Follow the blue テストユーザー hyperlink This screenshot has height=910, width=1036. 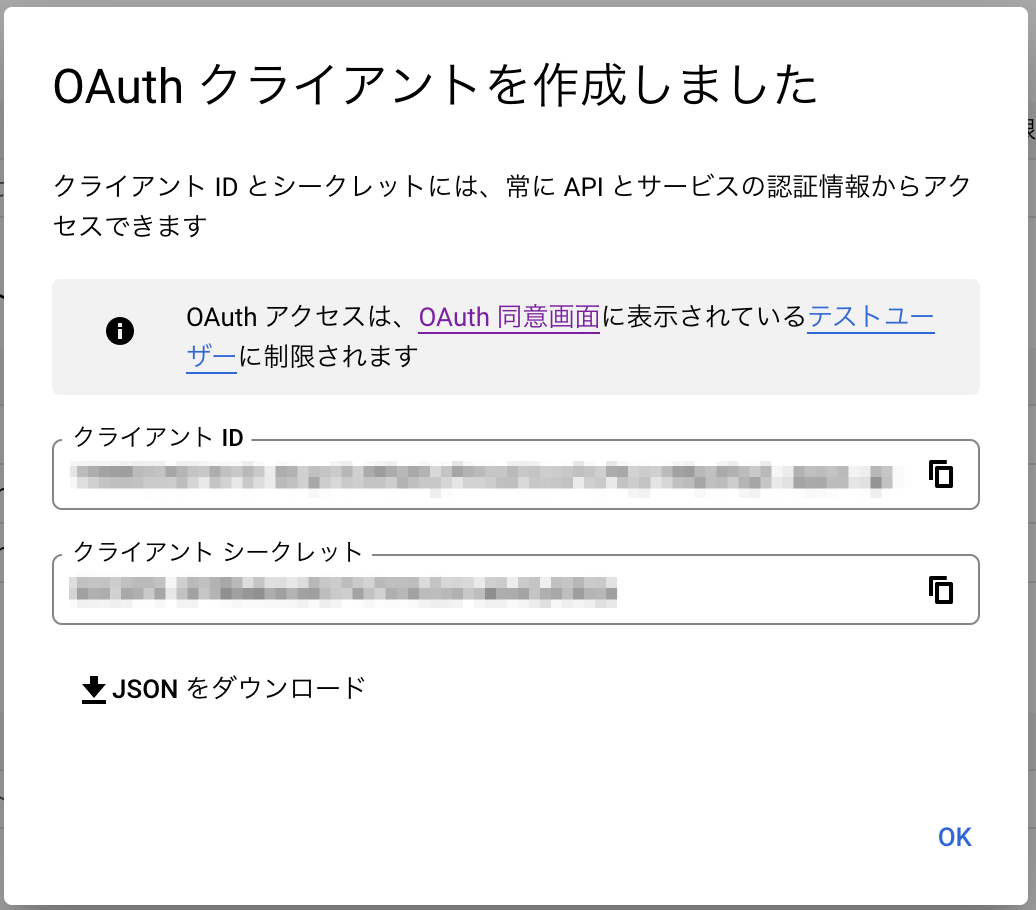click(869, 317)
